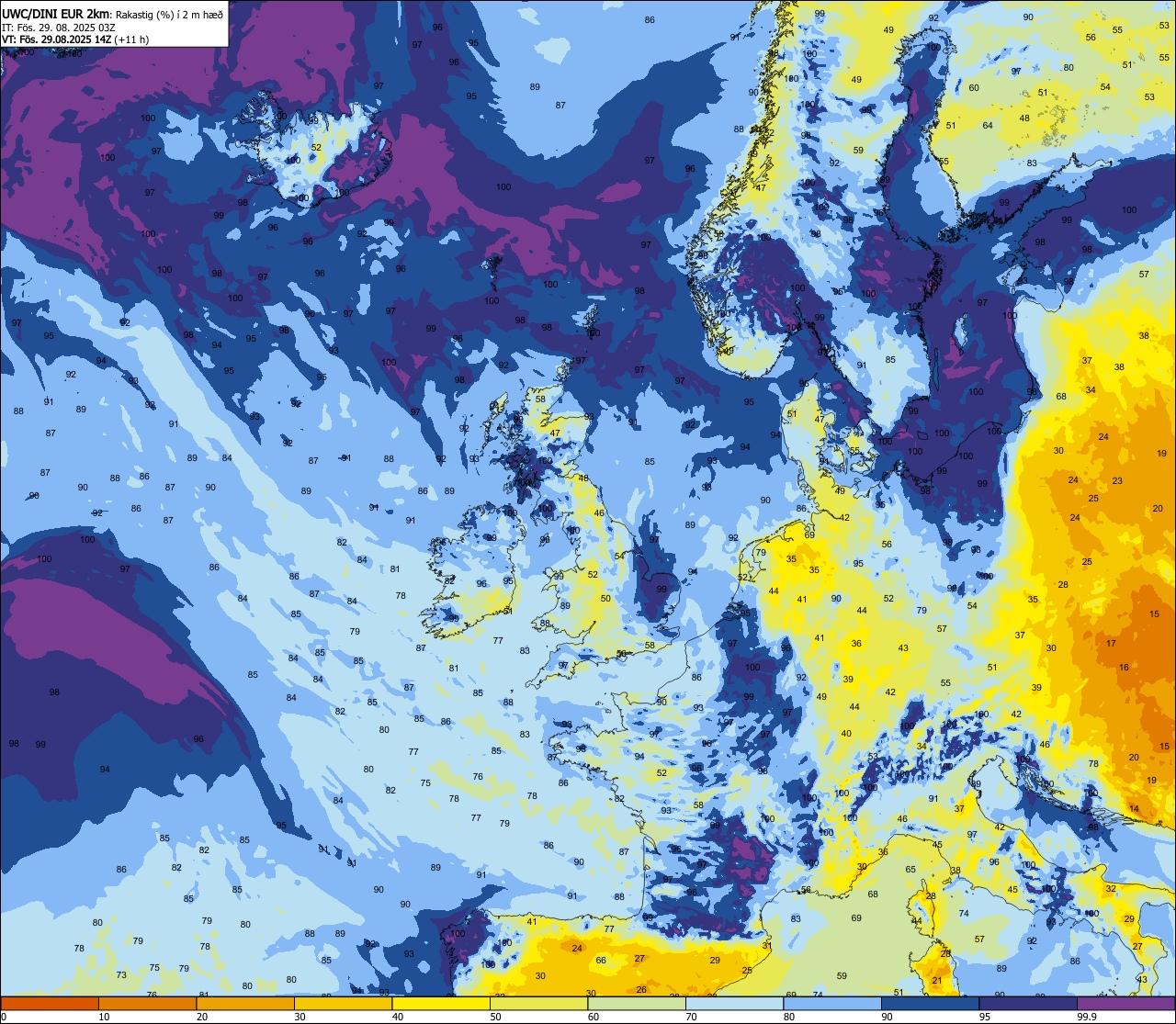Click the "50" legend scale label

pyautogui.click(x=496, y=1017)
